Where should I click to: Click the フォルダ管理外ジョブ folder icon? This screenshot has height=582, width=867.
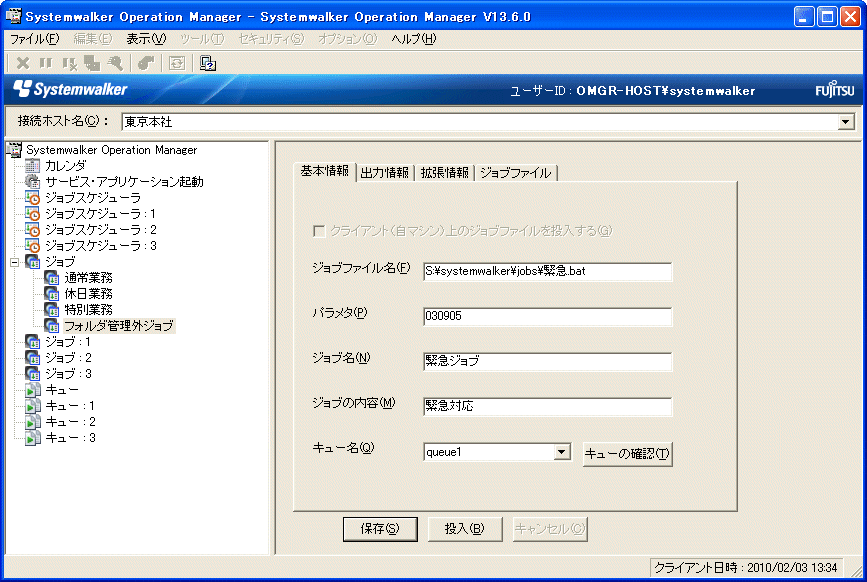[x=52, y=326]
